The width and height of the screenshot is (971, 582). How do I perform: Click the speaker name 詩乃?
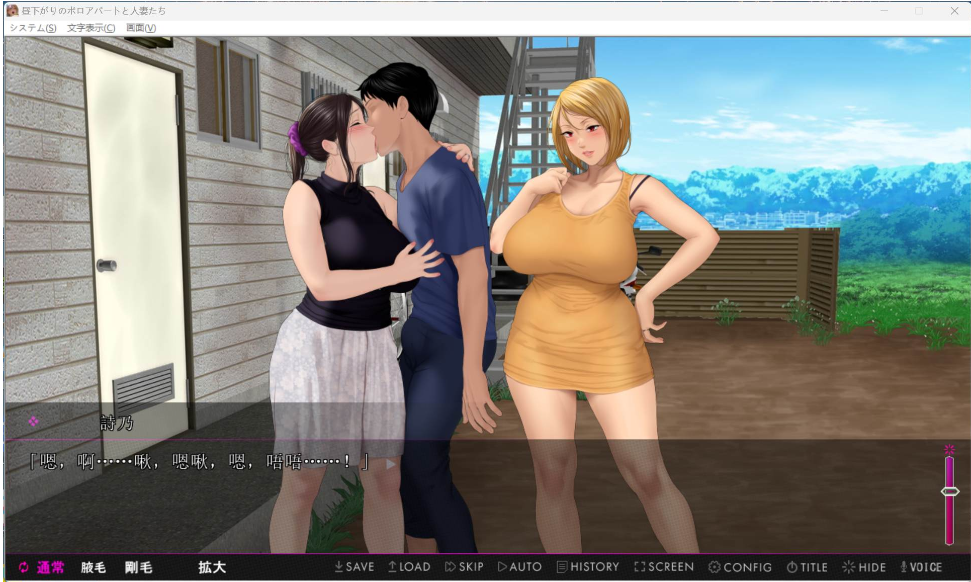pos(117,422)
